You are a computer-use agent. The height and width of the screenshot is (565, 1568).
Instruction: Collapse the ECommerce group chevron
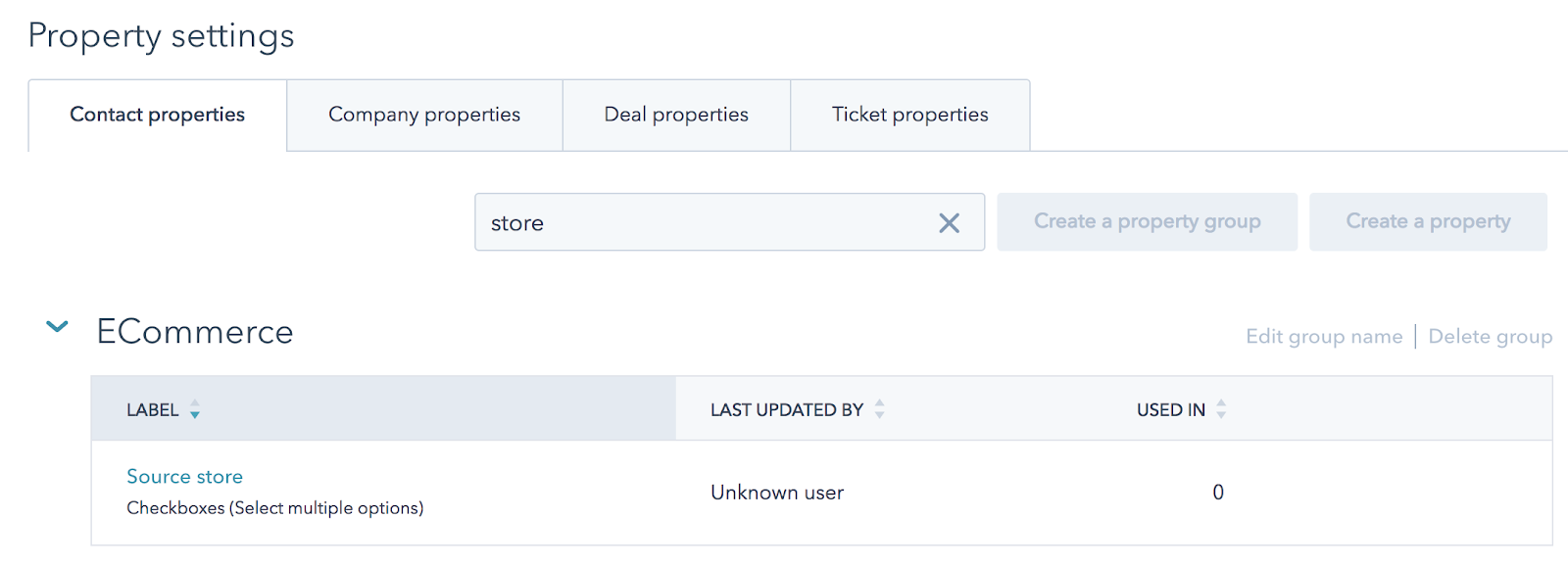pos(58,327)
